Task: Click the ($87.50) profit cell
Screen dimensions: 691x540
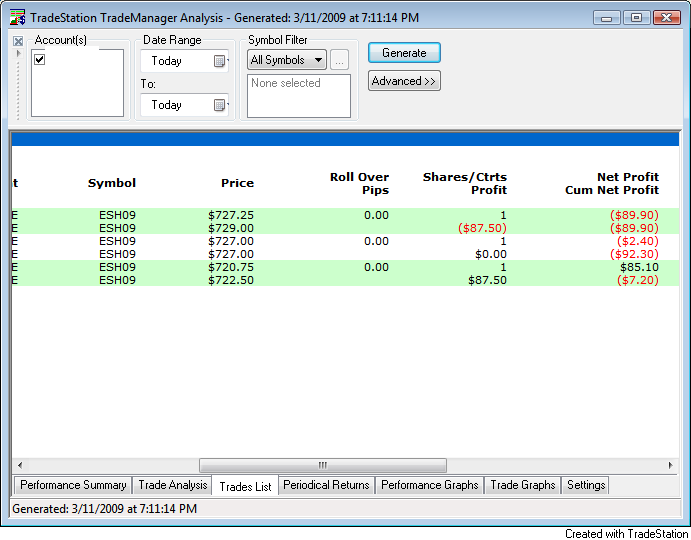Action: [x=483, y=228]
